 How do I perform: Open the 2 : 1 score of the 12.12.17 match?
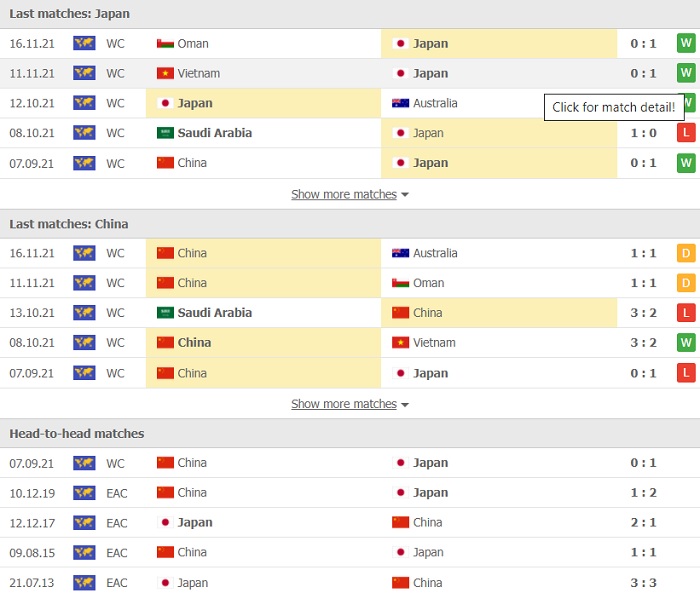coord(643,523)
